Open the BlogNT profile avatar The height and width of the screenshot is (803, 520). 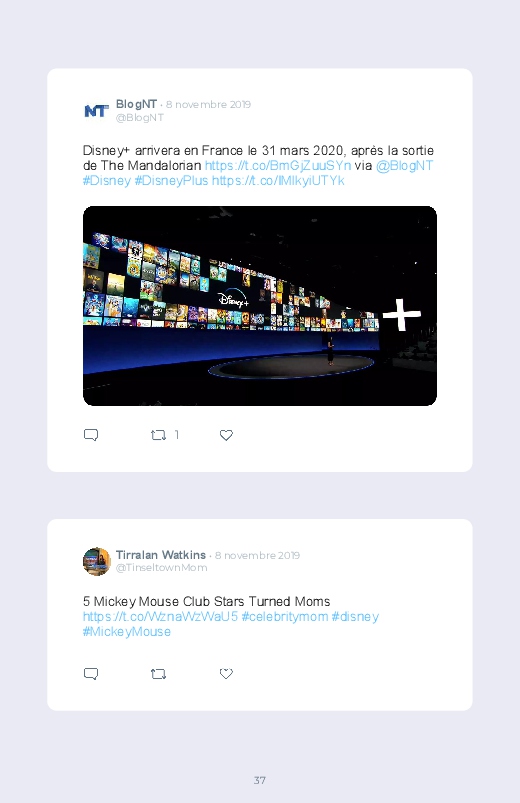pyautogui.click(x=96, y=110)
